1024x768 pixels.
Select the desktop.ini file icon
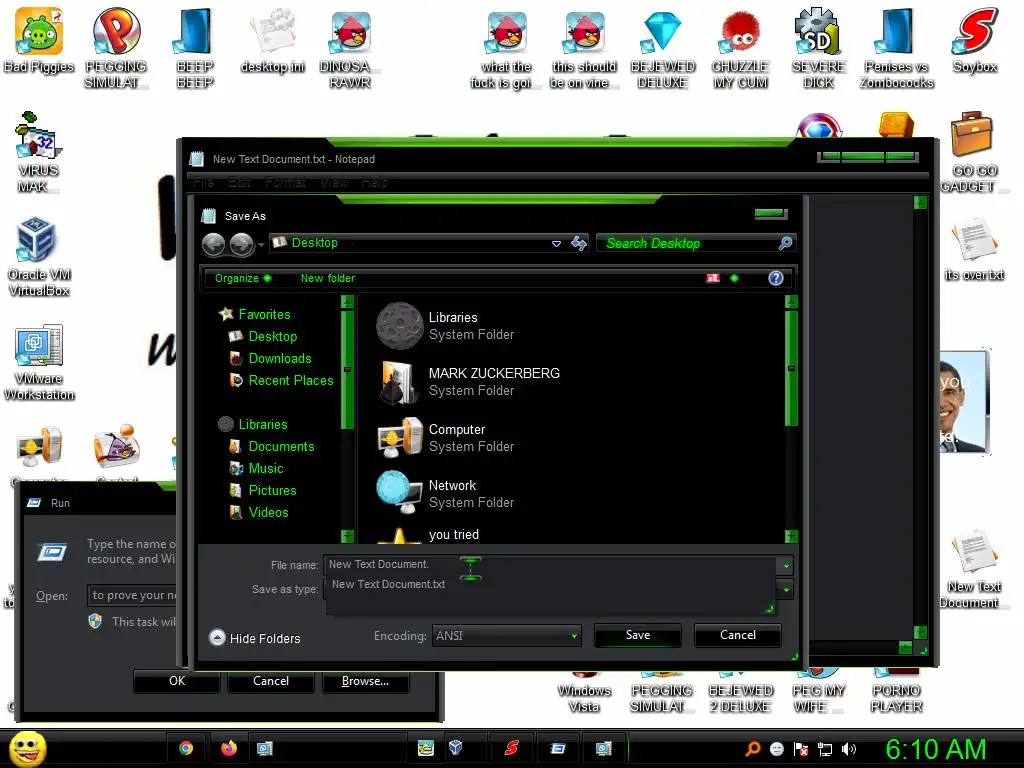point(272,39)
